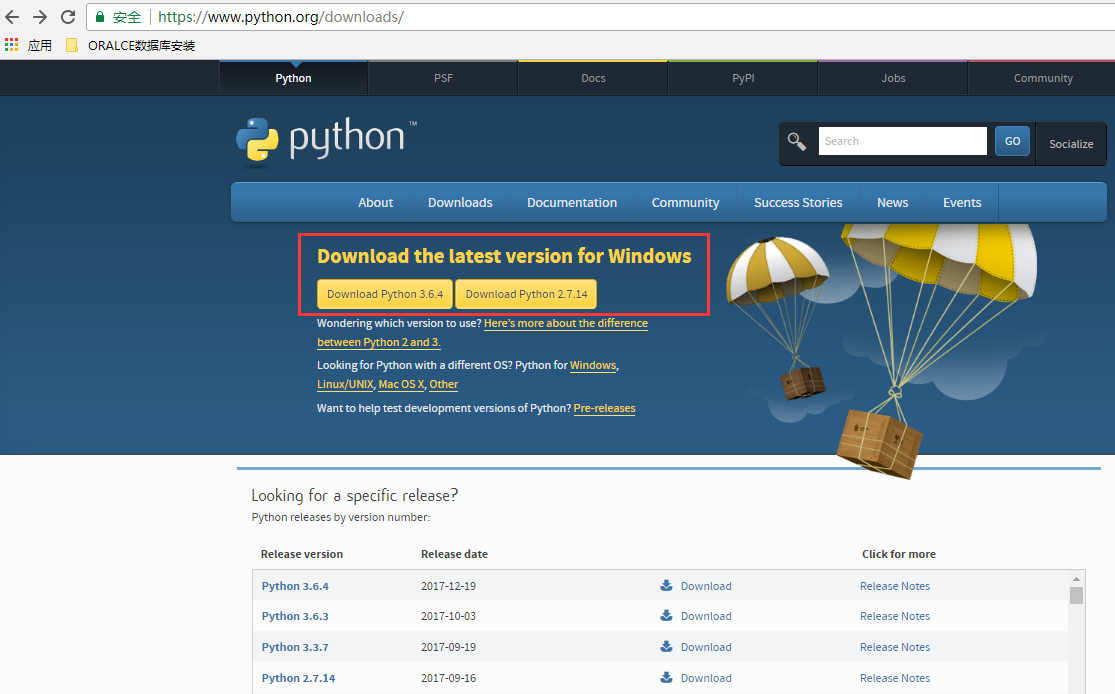This screenshot has height=694, width=1115.
Task: Open the Python 3.6.3 release link
Action: point(295,616)
